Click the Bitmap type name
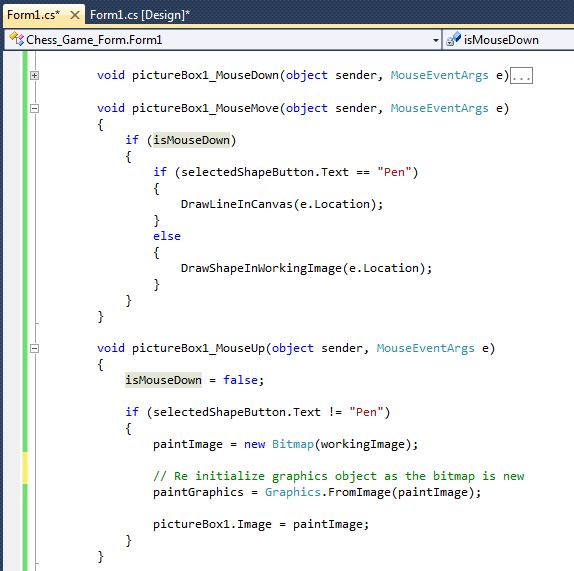 [293, 444]
